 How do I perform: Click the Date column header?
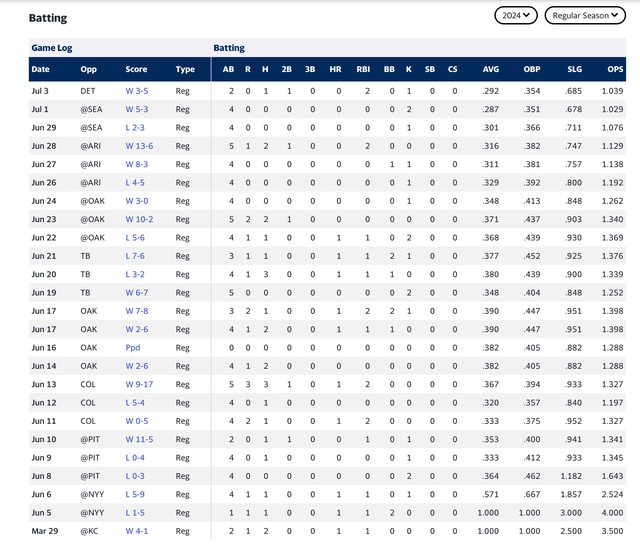click(x=40, y=70)
